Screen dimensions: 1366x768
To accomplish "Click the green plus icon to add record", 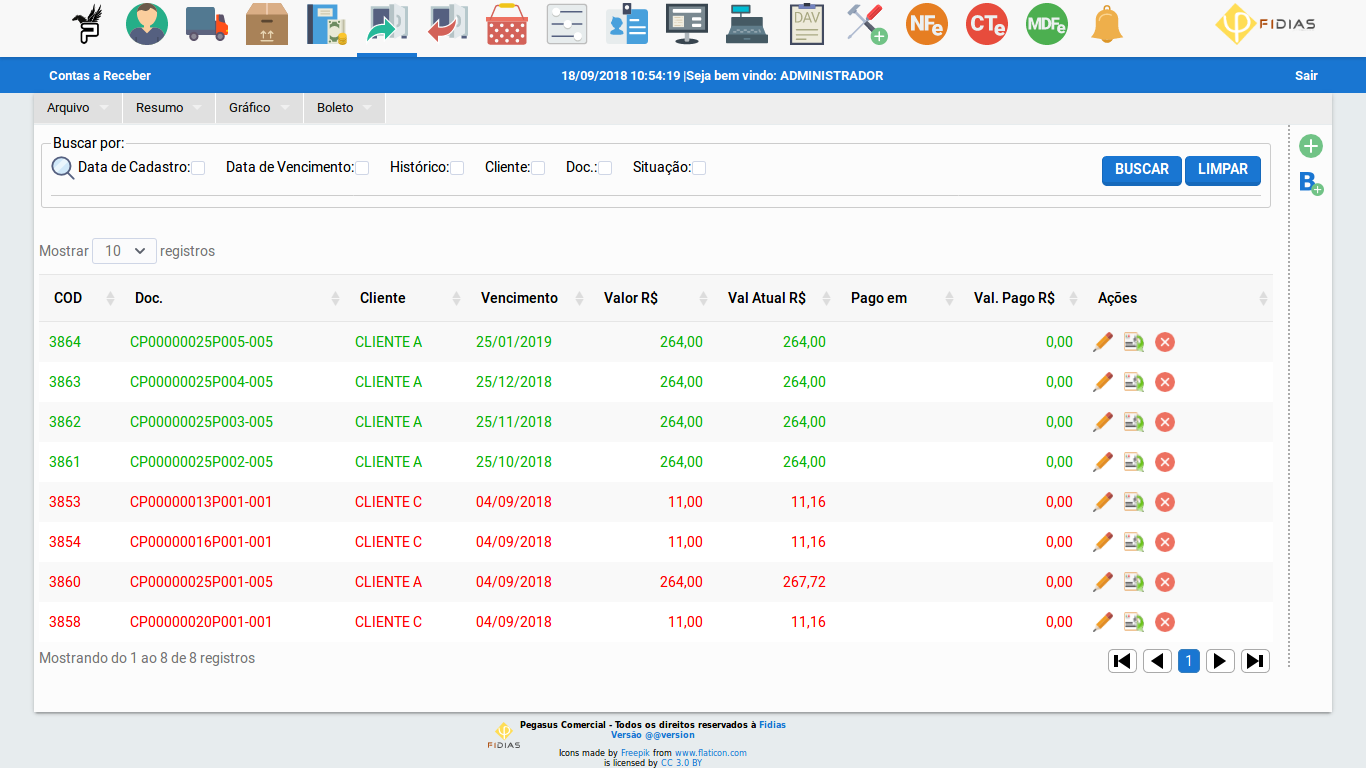I will (x=1311, y=146).
